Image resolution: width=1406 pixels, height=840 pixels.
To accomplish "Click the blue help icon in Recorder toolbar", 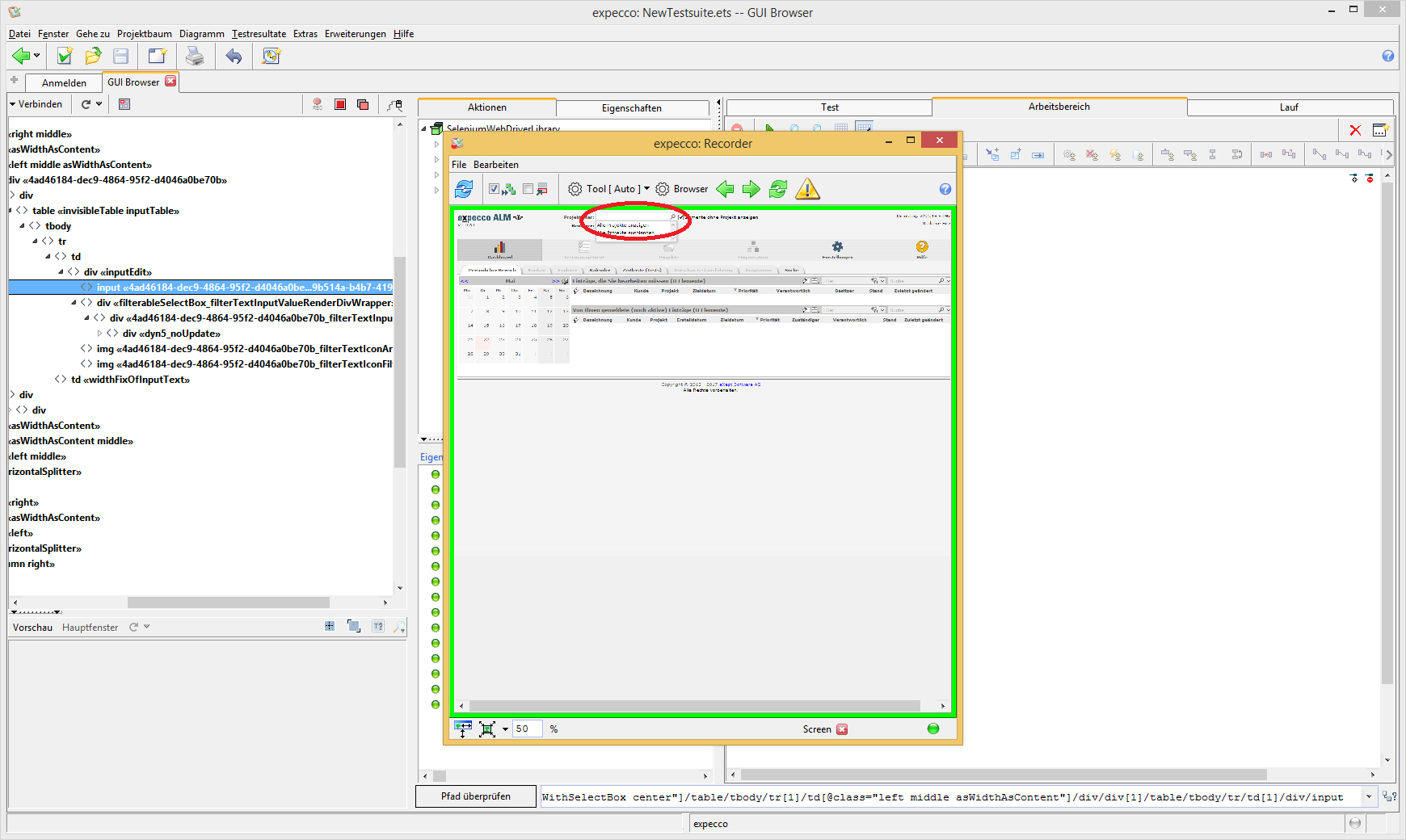I will [x=945, y=189].
